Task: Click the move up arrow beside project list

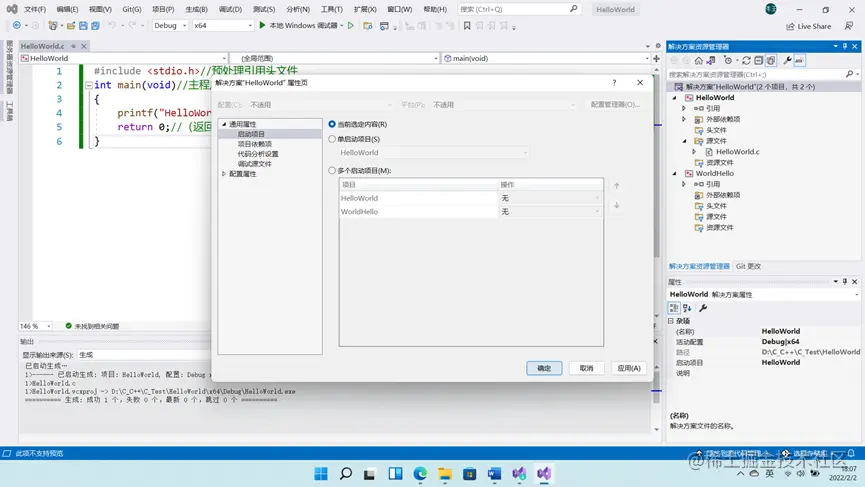Action: pyautogui.click(x=617, y=185)
